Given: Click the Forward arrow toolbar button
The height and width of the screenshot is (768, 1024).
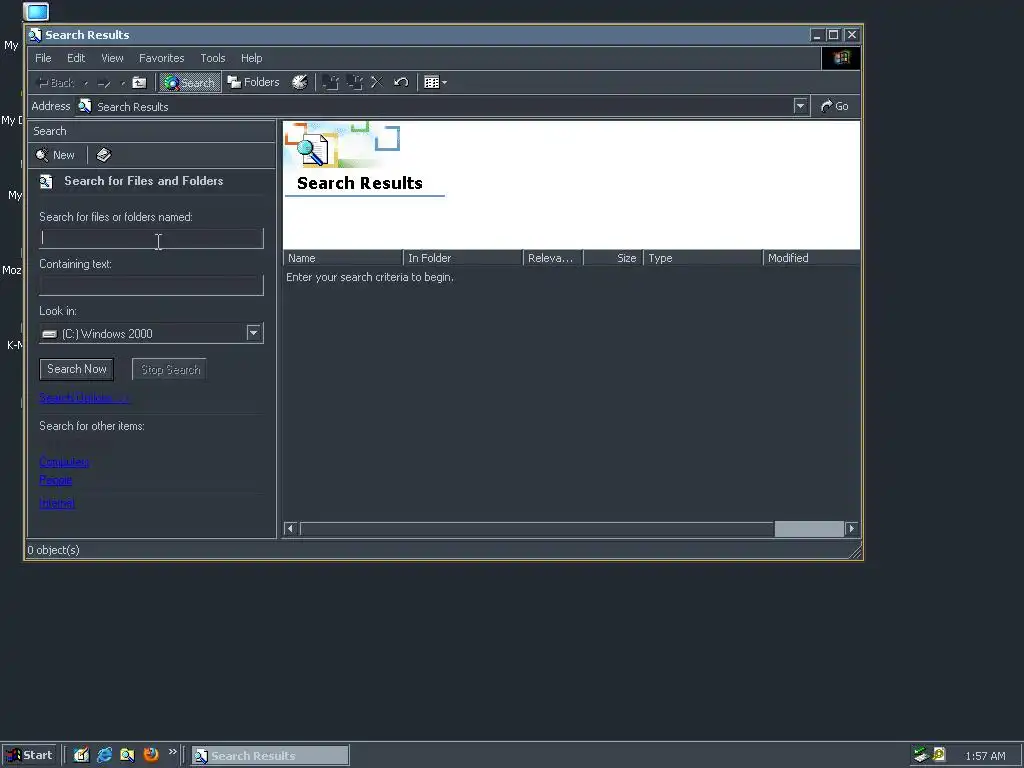Looking at the screenshot, I should [104, 83].
